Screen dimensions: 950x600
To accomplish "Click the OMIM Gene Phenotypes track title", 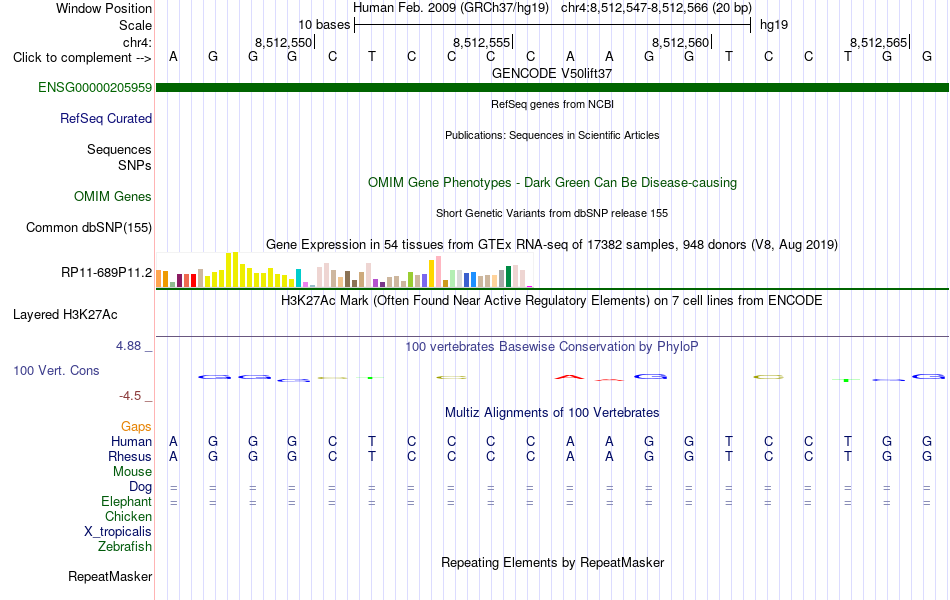I will pos(553,182).
